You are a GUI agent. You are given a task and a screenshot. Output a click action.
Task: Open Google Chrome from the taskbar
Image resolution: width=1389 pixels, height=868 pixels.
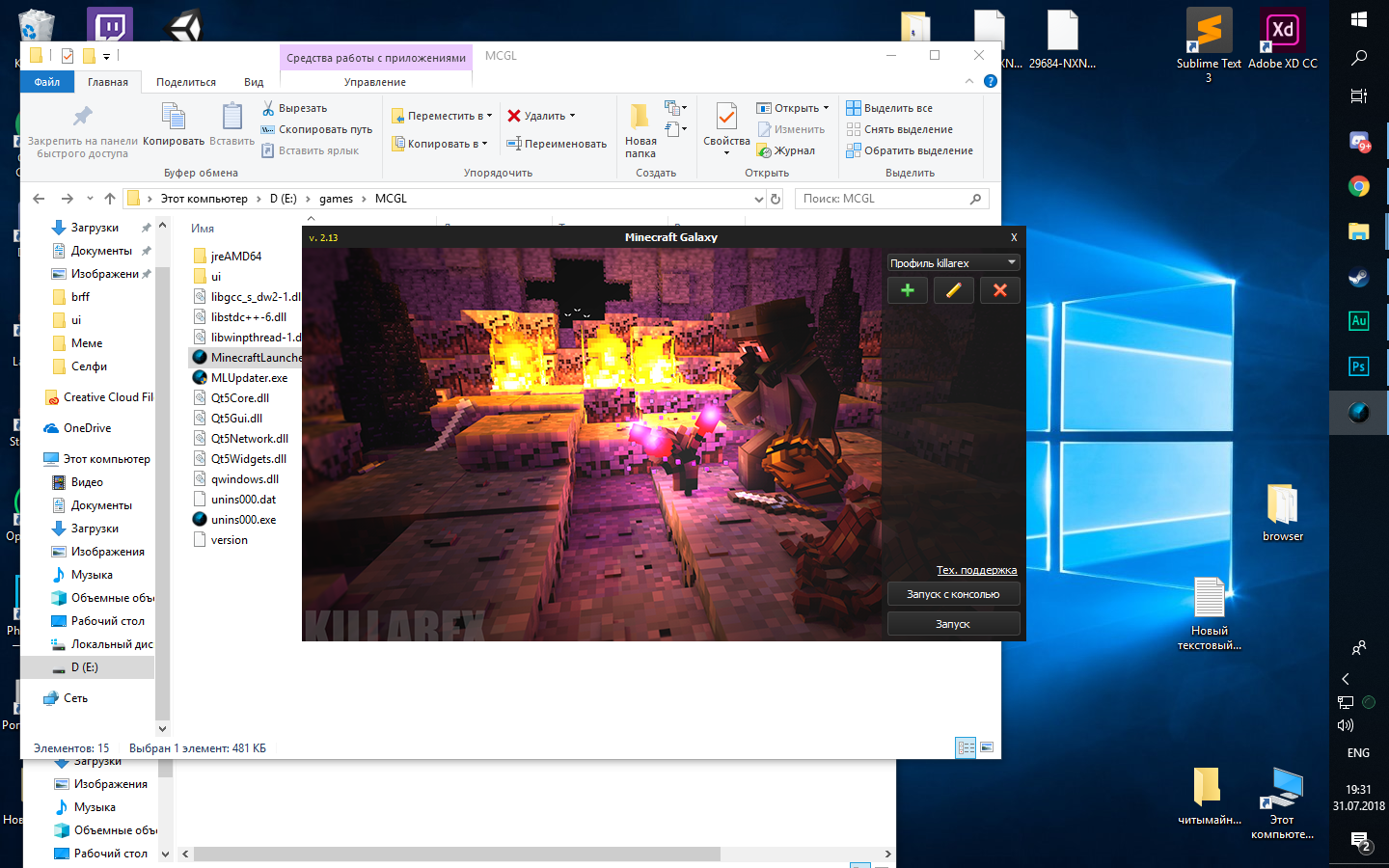1359,187
